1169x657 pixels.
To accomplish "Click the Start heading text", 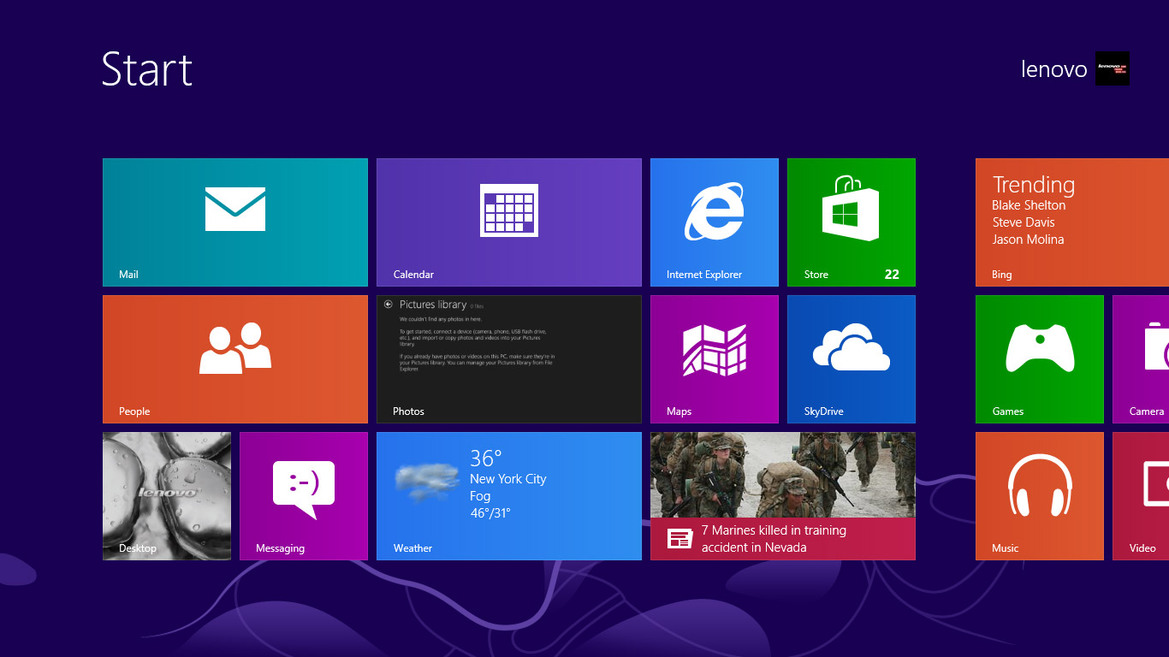I will pyautogui.click(x=147, y=69).
